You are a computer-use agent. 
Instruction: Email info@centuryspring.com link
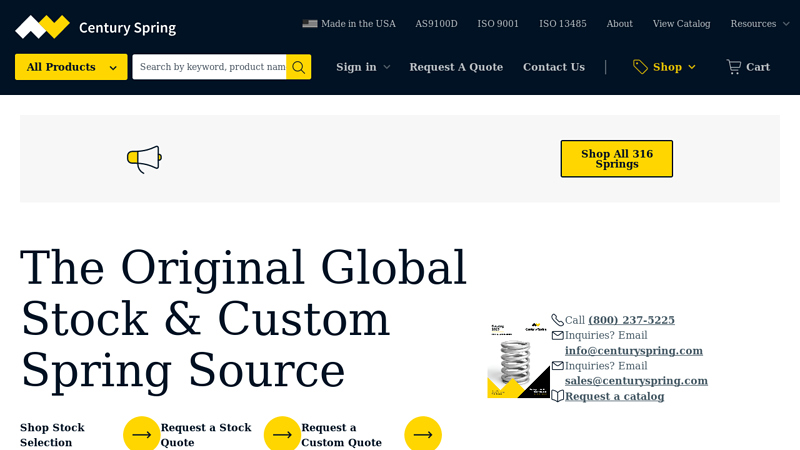coord(634,351)
